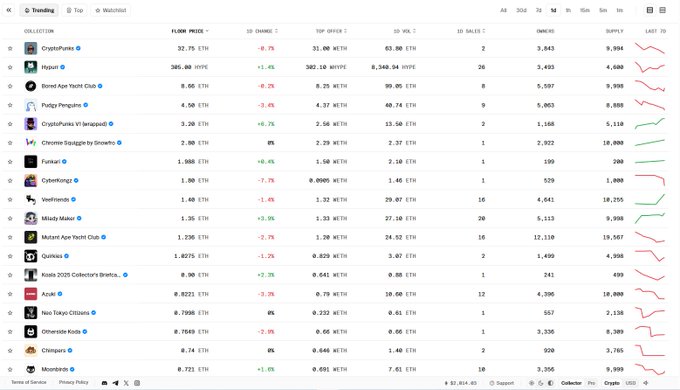Switch to the table view icon
This screenshot has width=680, height=390.
[650, 10]
